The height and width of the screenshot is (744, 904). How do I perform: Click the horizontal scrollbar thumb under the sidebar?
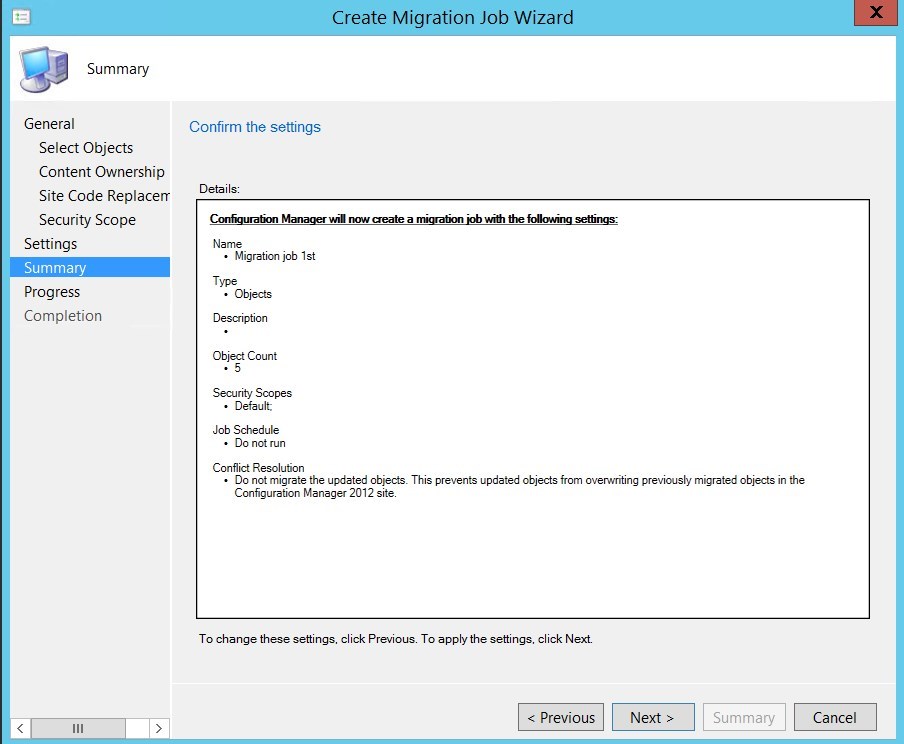(78, 728)
